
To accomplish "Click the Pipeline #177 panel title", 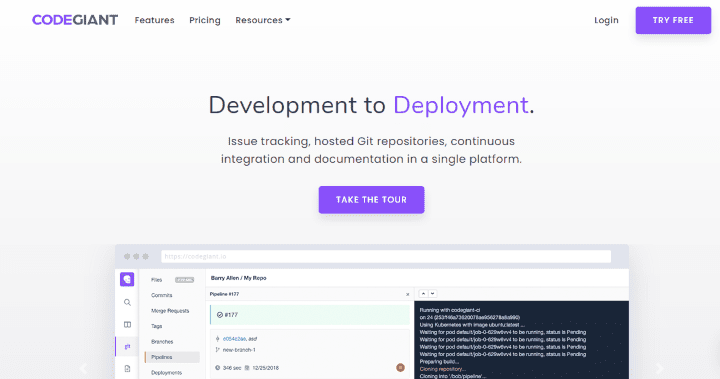I will click(224, 294).
